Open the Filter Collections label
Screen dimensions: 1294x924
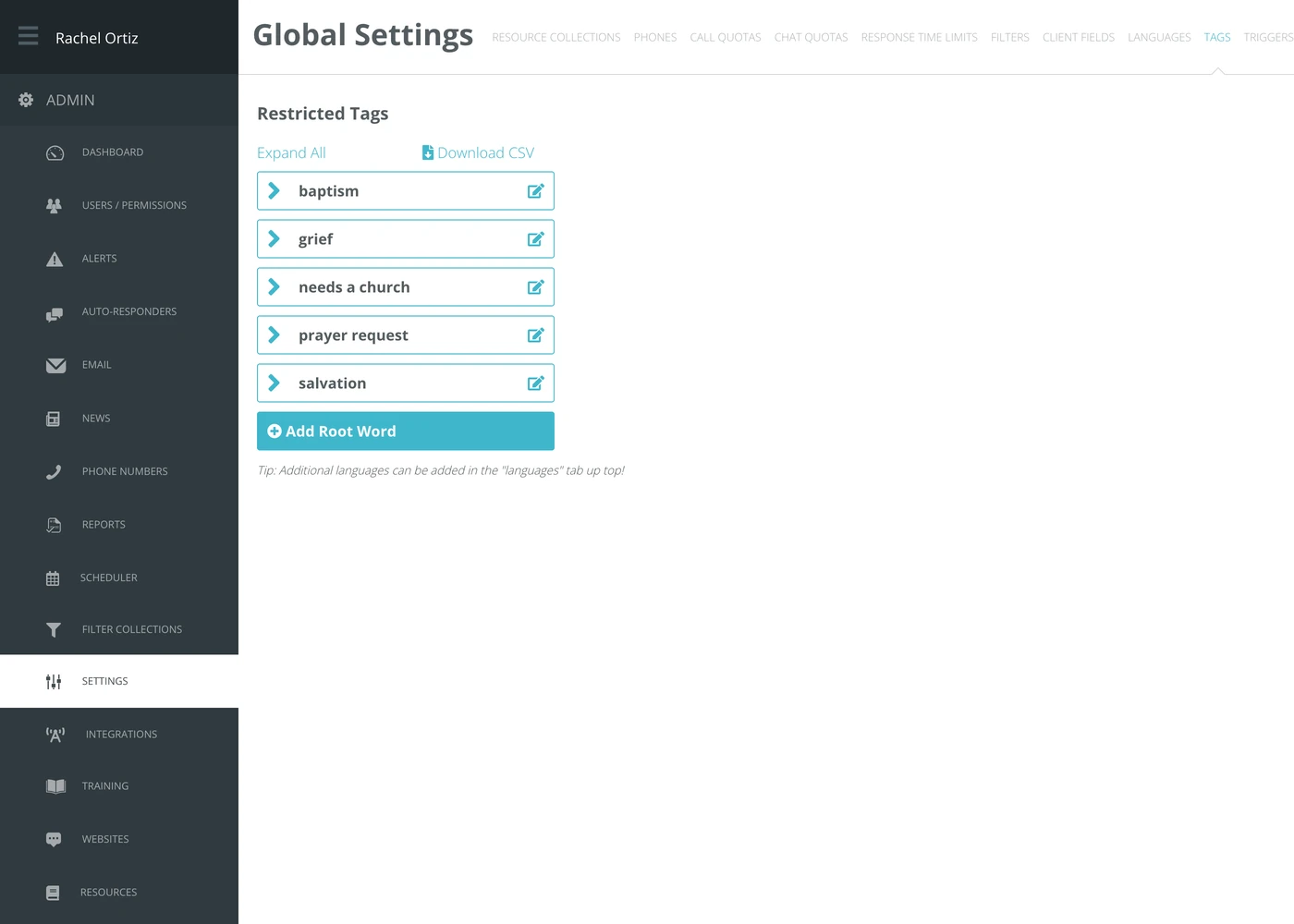pos(132,630)
